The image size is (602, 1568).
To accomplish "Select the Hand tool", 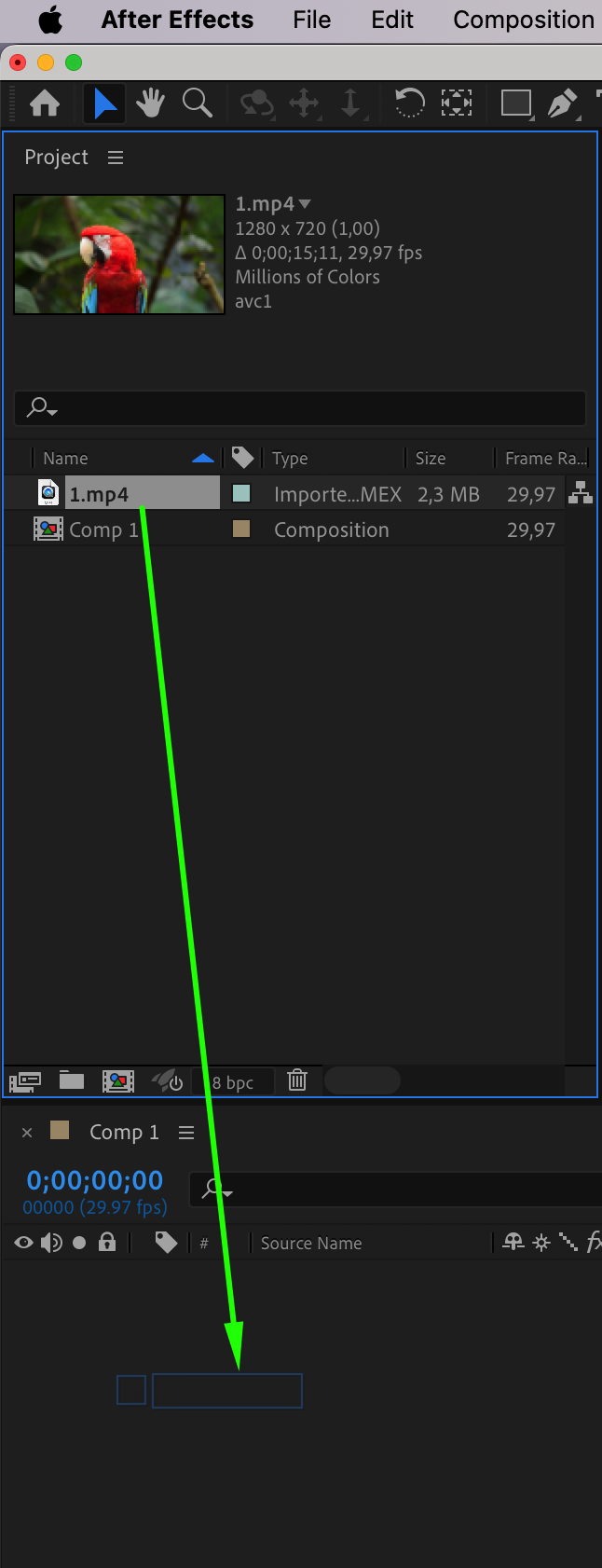I will click(x=150, y=103).
